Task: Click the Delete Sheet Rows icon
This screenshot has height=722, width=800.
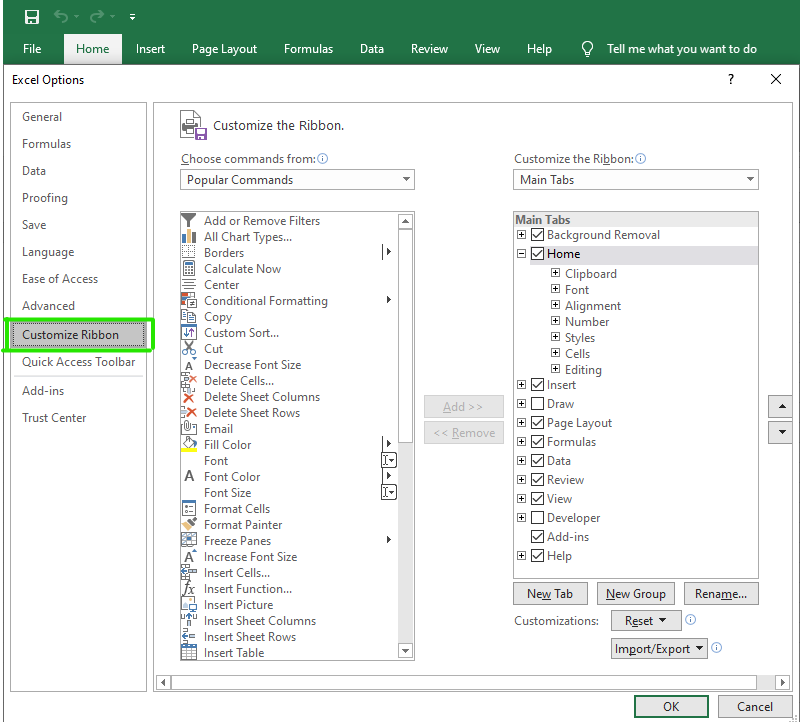Action: (189, 413)
